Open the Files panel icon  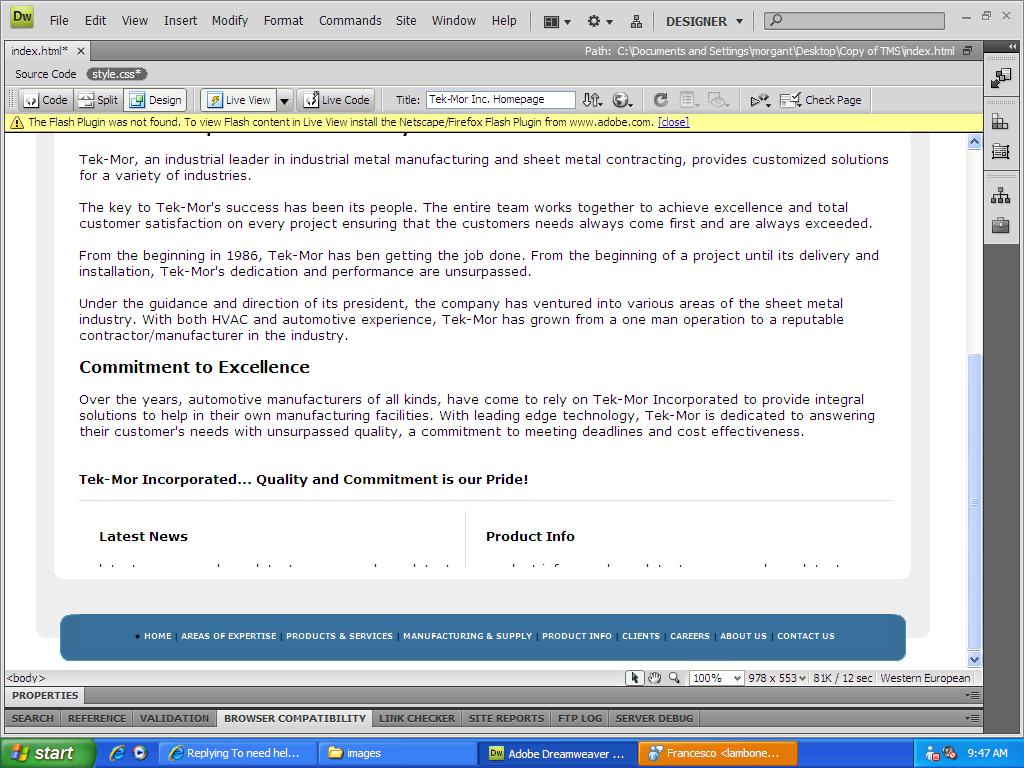coord(1000,195)
